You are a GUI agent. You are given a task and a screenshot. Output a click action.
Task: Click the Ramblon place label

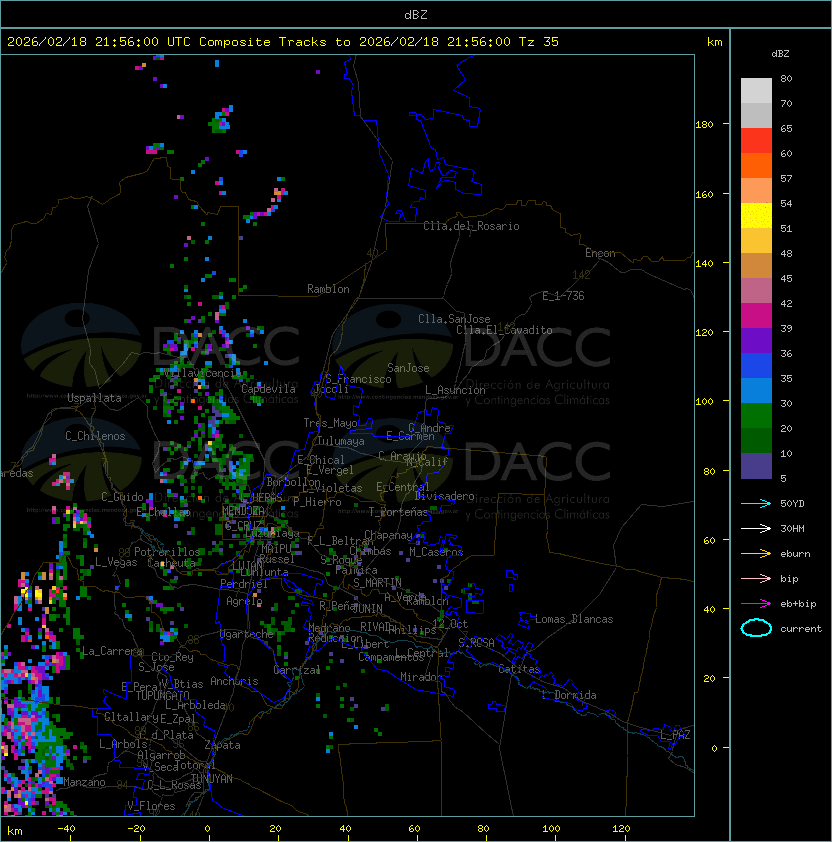pos(328,289)
